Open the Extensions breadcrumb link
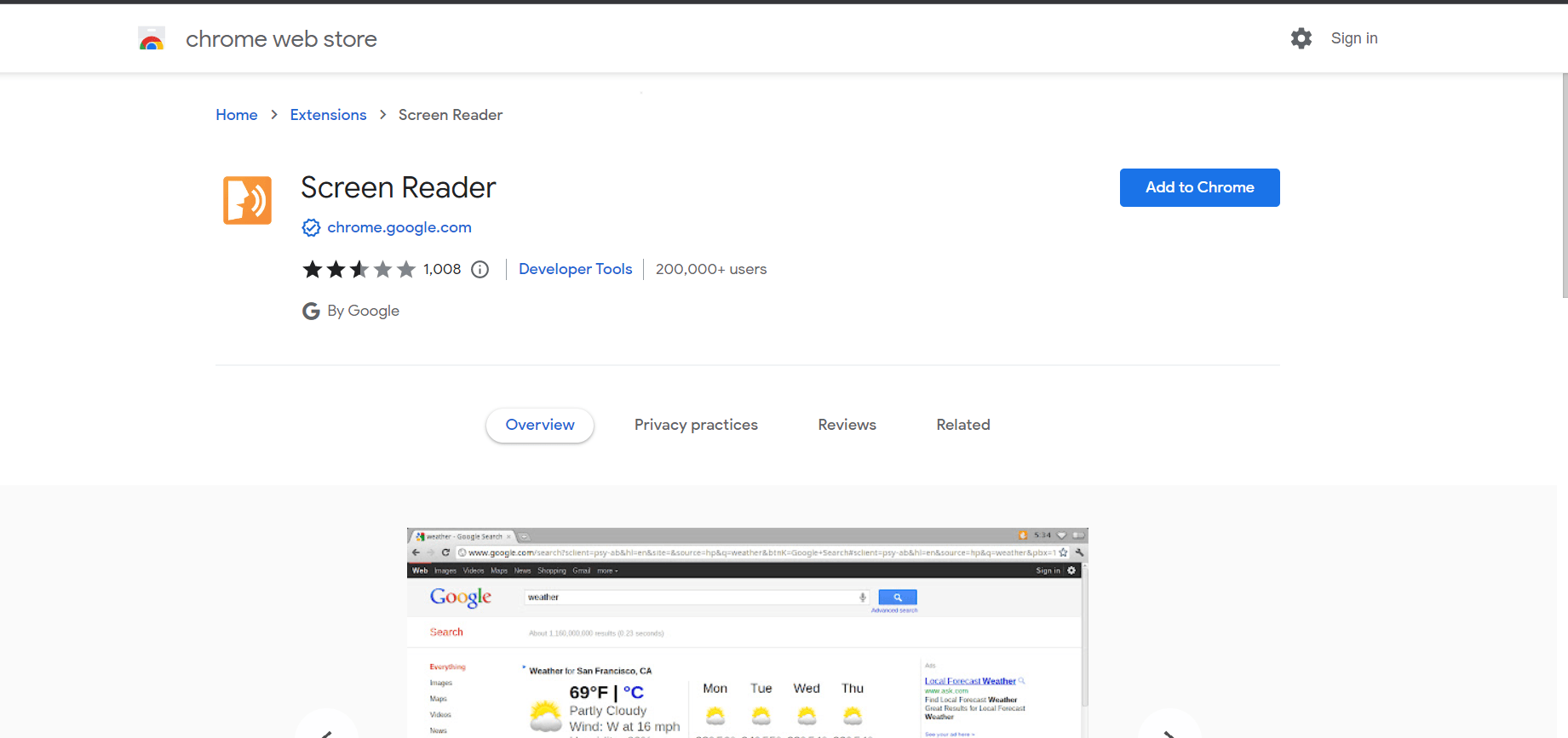1568x738 pixels. coord(328,115)
